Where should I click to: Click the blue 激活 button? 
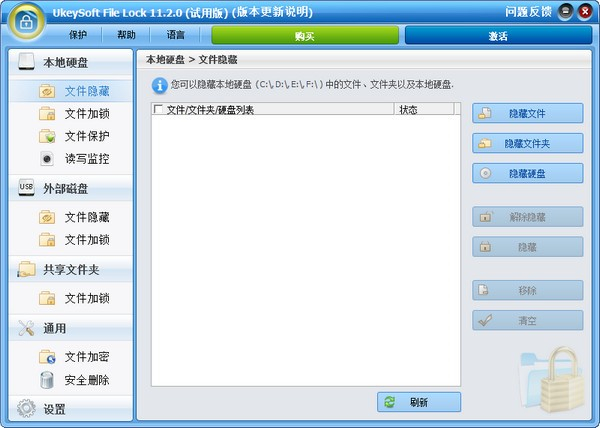(498, 36)
